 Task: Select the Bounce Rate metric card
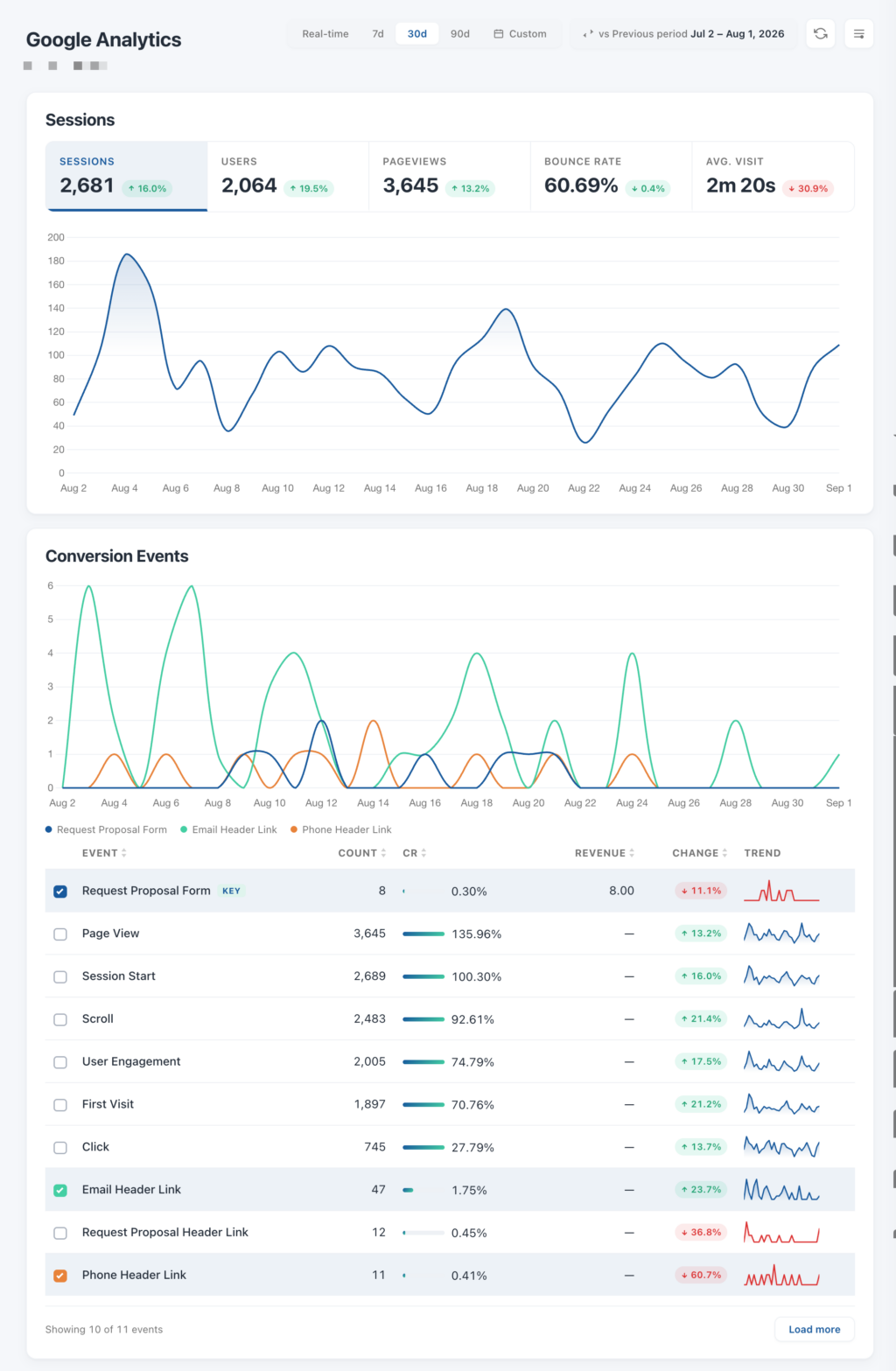[x=612, y=176]
